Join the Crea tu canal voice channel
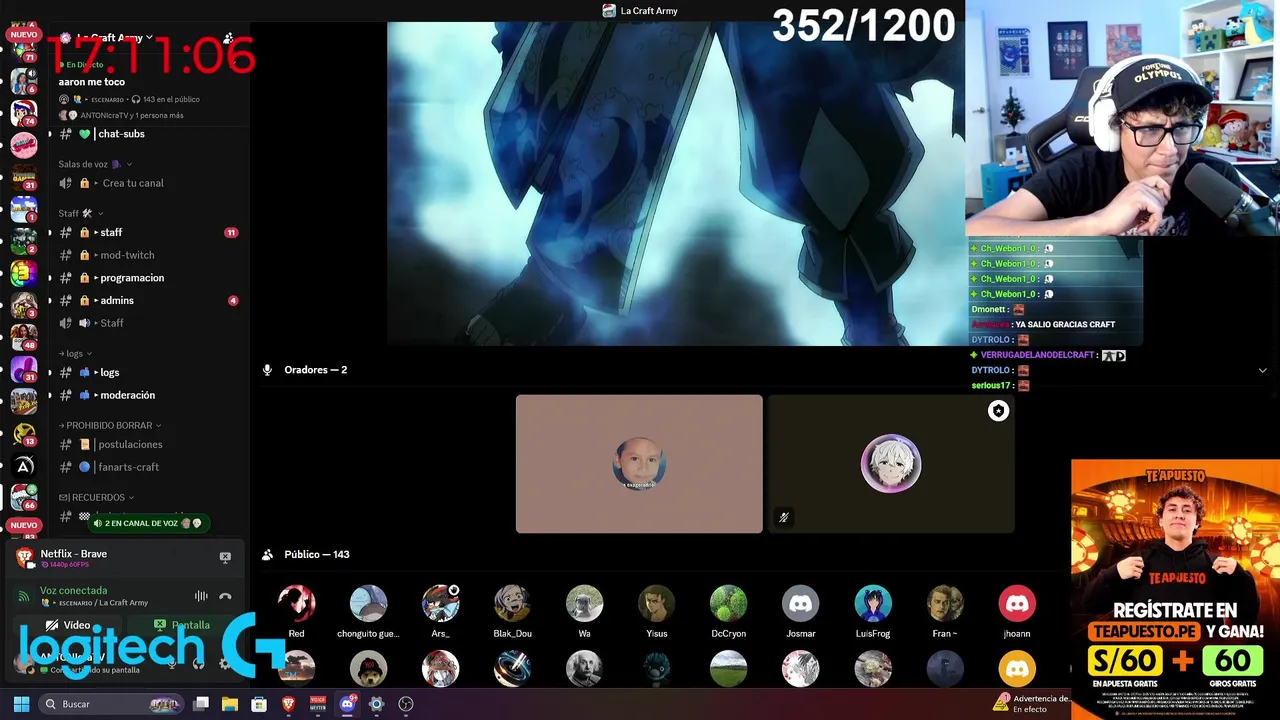The height and width of the screenshot is (720, 1280). coord(148,183)
